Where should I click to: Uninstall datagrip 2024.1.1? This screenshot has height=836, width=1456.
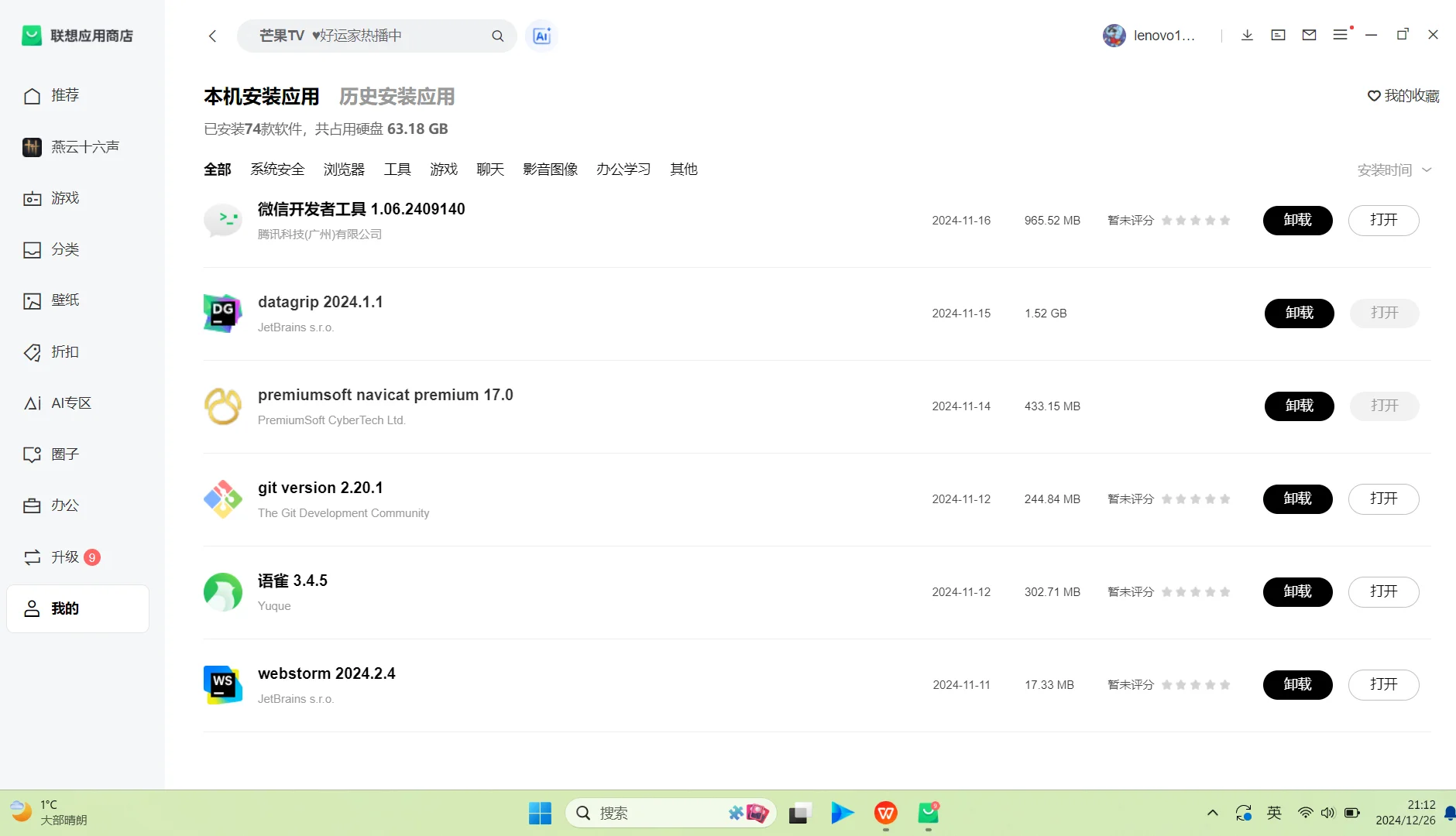(1300, 313)
